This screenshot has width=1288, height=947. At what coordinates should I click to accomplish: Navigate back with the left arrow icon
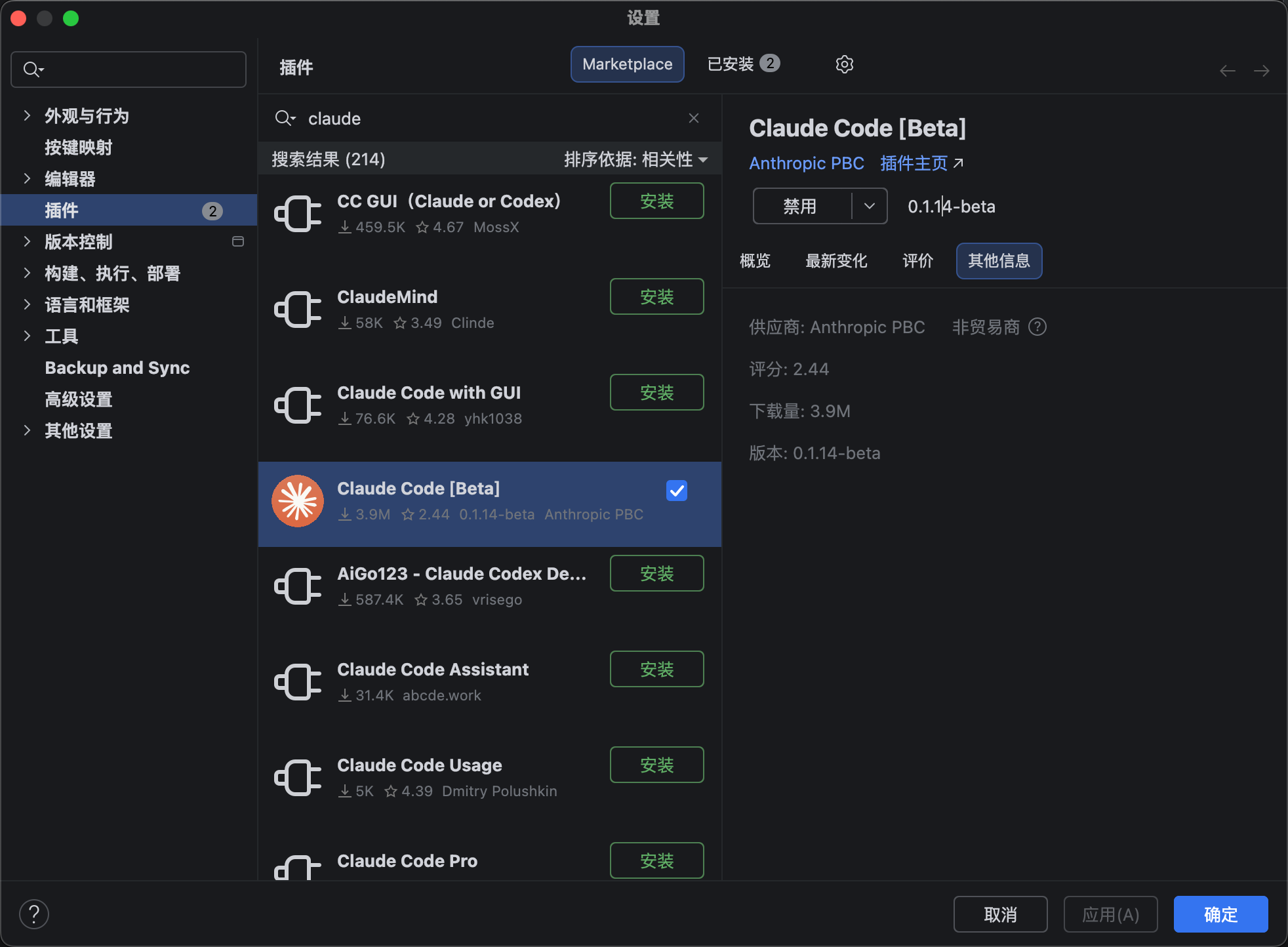(1228, 71)
